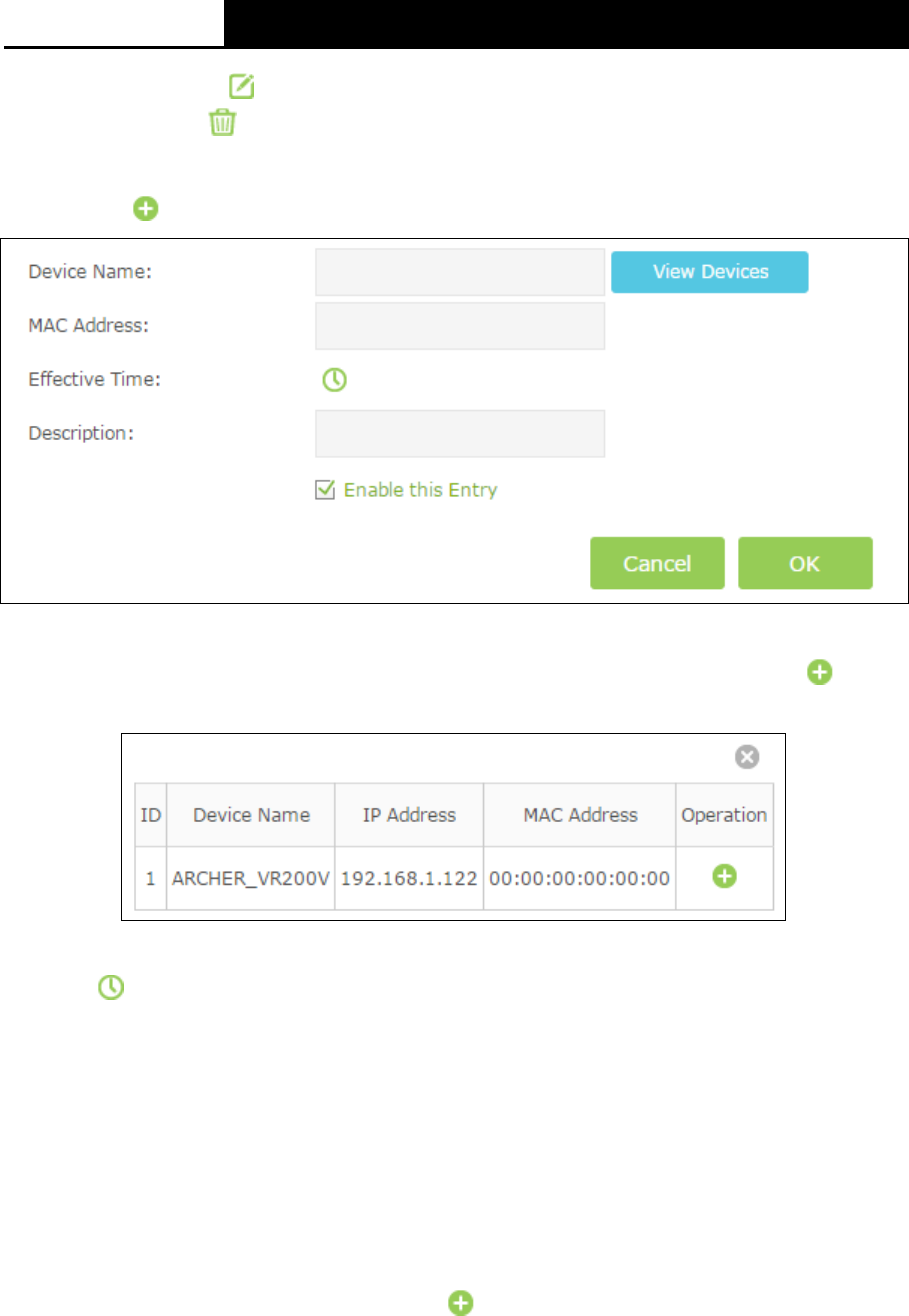Toggle the Enable this Entry checkbox
The width and height of the screenshot is (909, 1316).
click(x=323, y=490)
